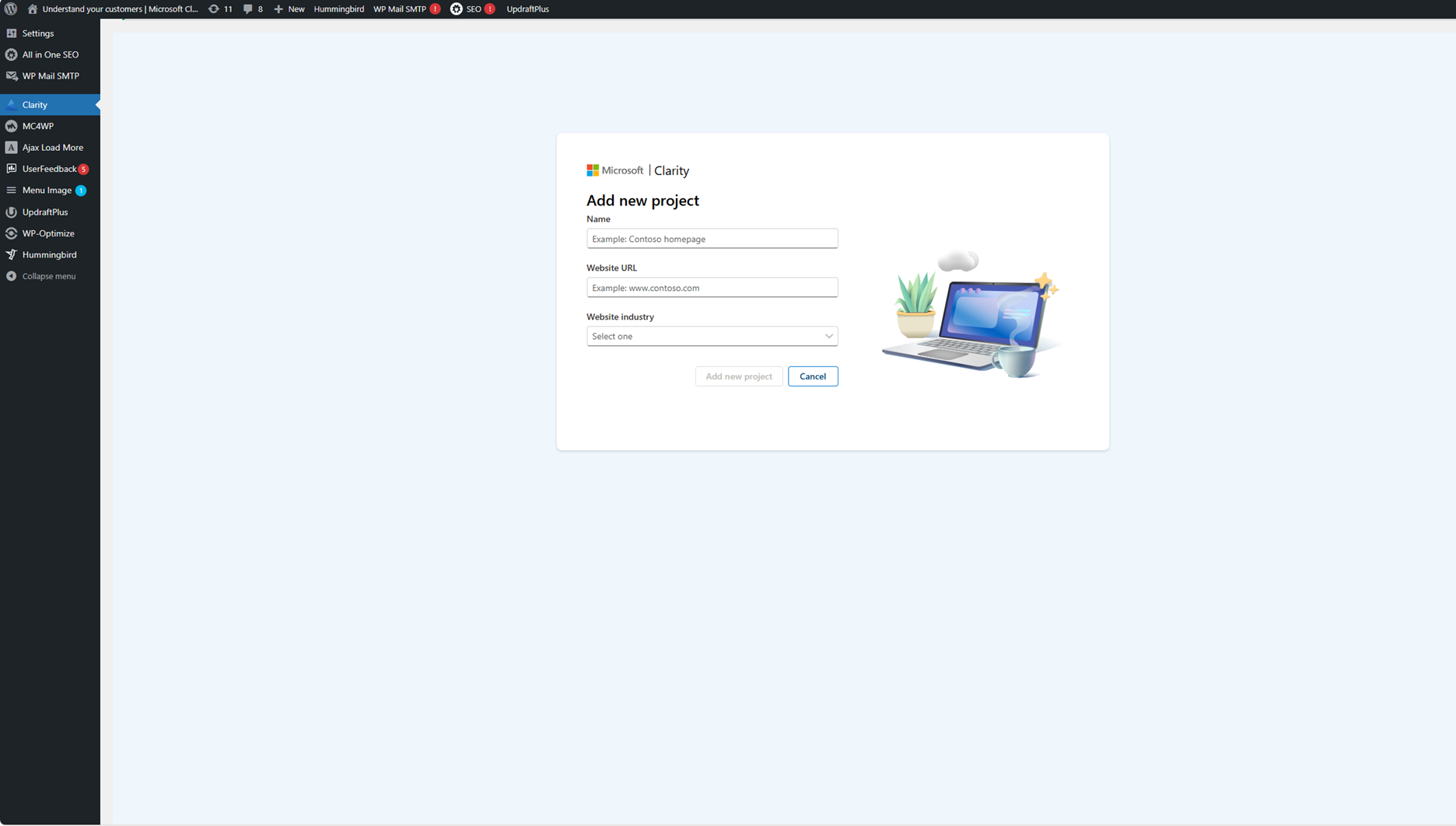Collapse the admin sidebar menu
Viewport: 1456px width, 826px height.
(48, 275)
